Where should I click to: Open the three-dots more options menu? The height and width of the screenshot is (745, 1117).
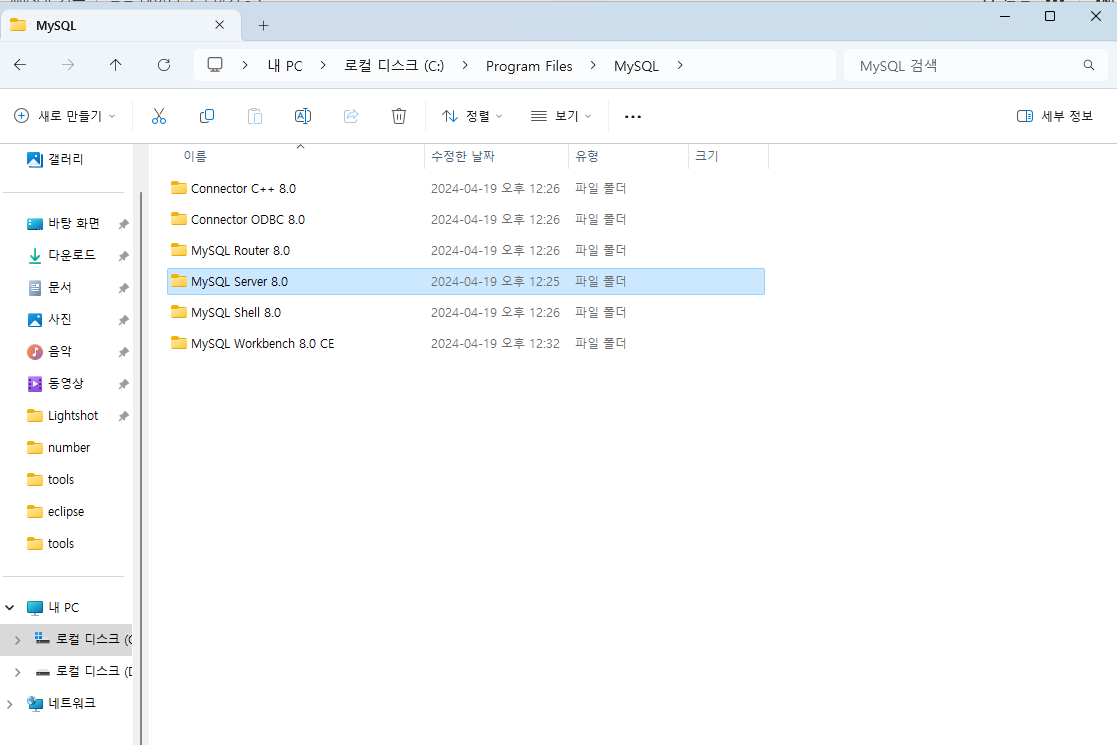pos(633,116)
